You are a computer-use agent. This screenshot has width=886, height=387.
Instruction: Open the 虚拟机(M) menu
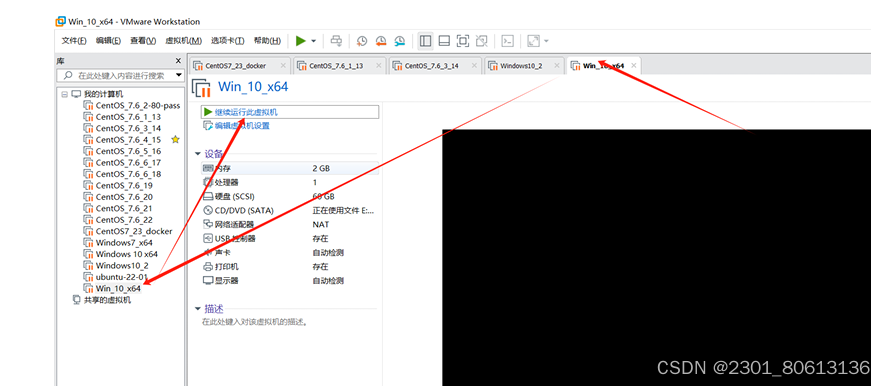pyautogui.click(x=183, y=41)
